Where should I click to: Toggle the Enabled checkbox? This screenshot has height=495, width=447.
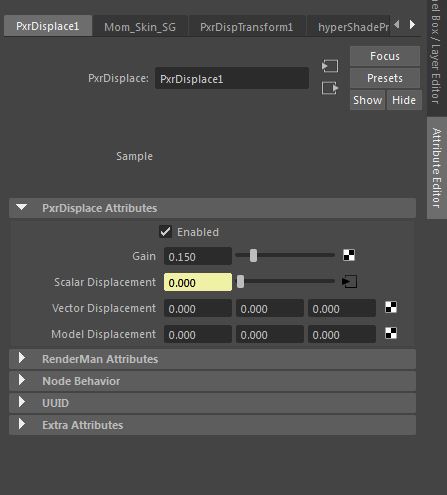pyautogui.click(x=165, y=232)
